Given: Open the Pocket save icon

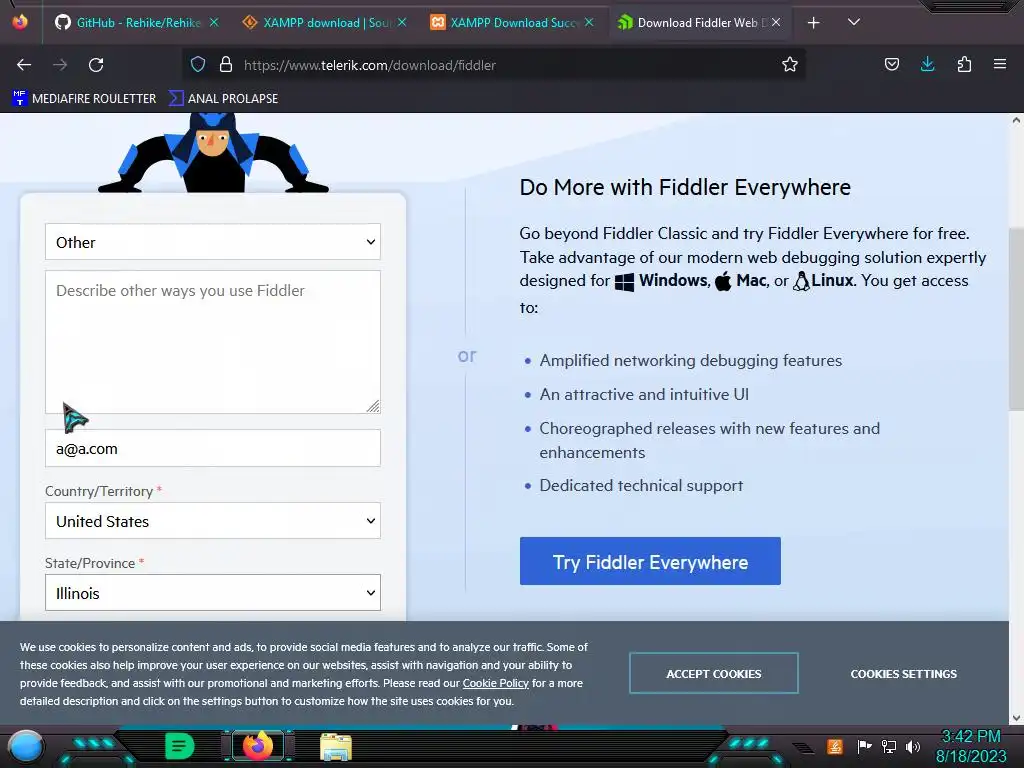Looking at the screenshot, I should pyautogui.click(x=891, y=65).
